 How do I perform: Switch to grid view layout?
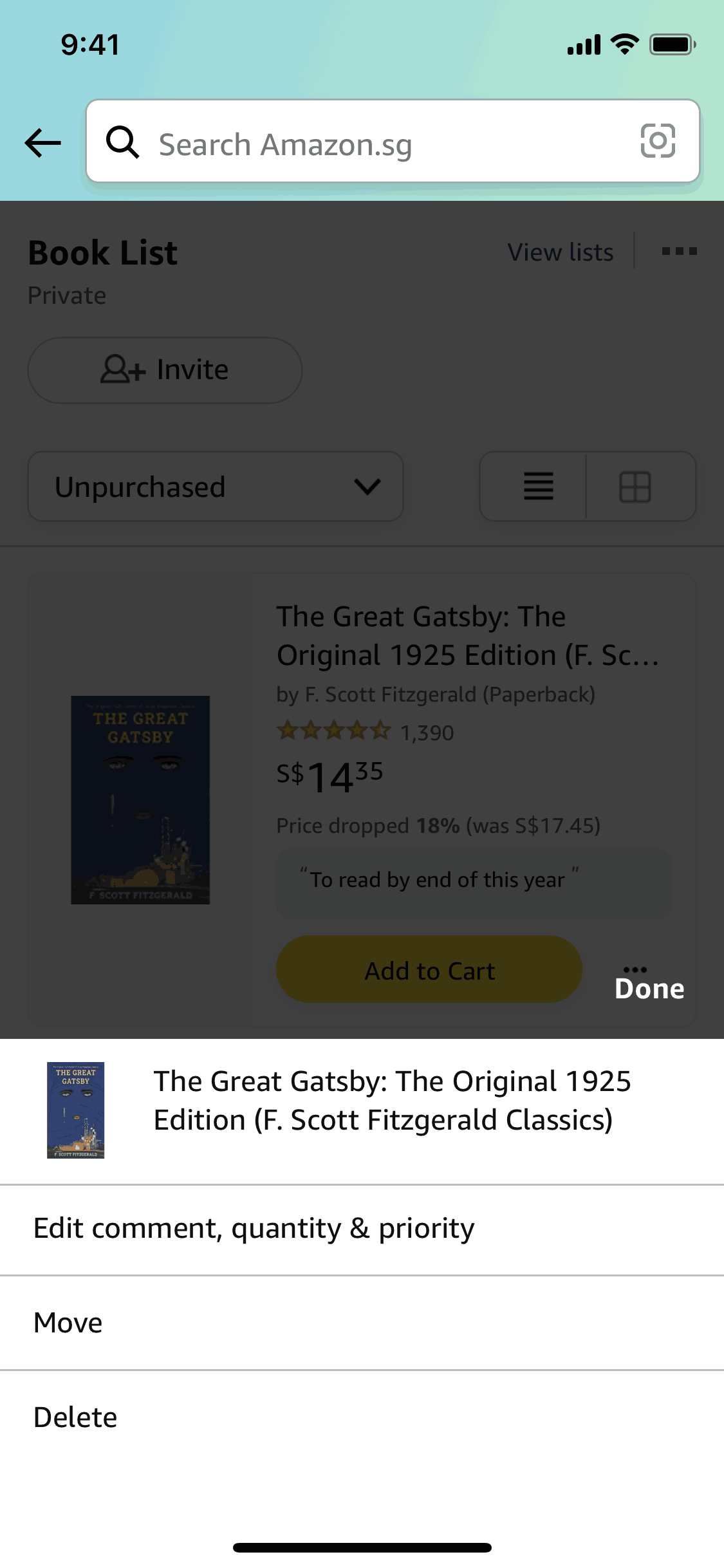point(635,486)
